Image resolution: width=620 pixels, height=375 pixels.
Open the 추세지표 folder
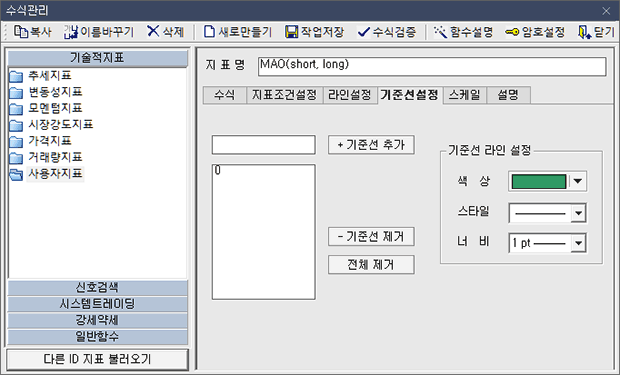pyautogui.click(x=40, y=76)
